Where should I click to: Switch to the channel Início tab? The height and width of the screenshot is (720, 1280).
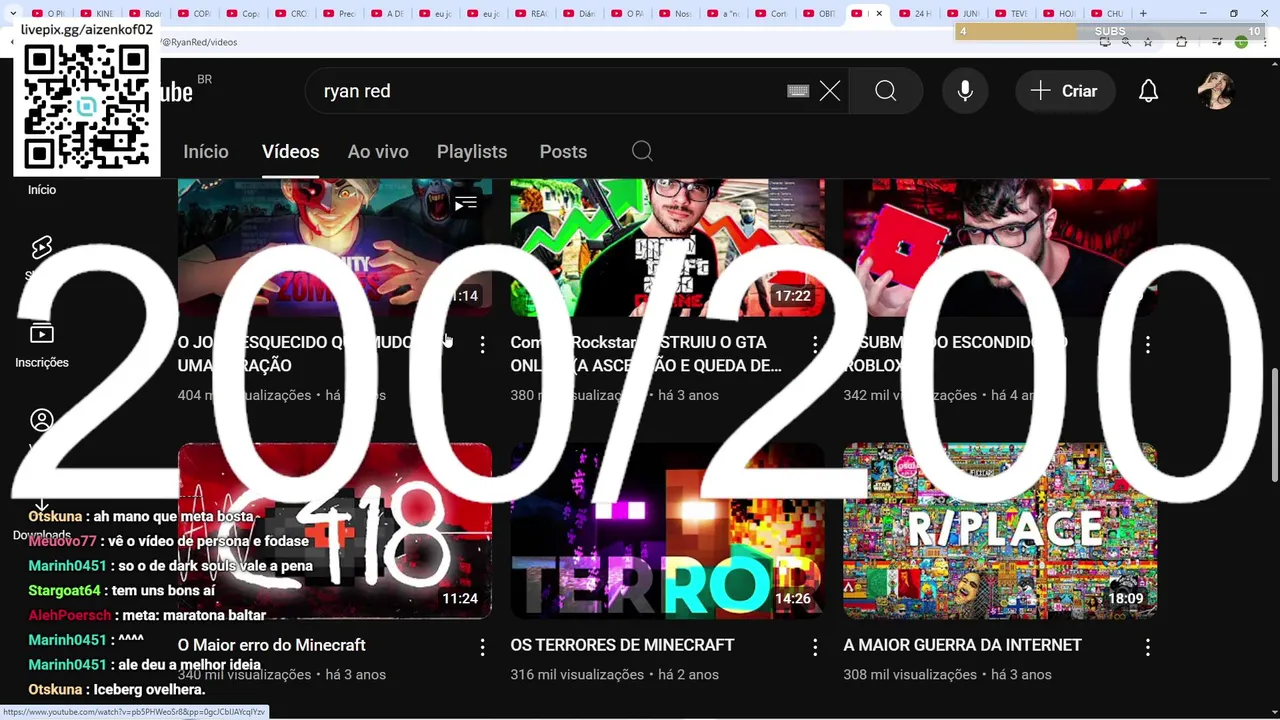click(x=206, y=151)
